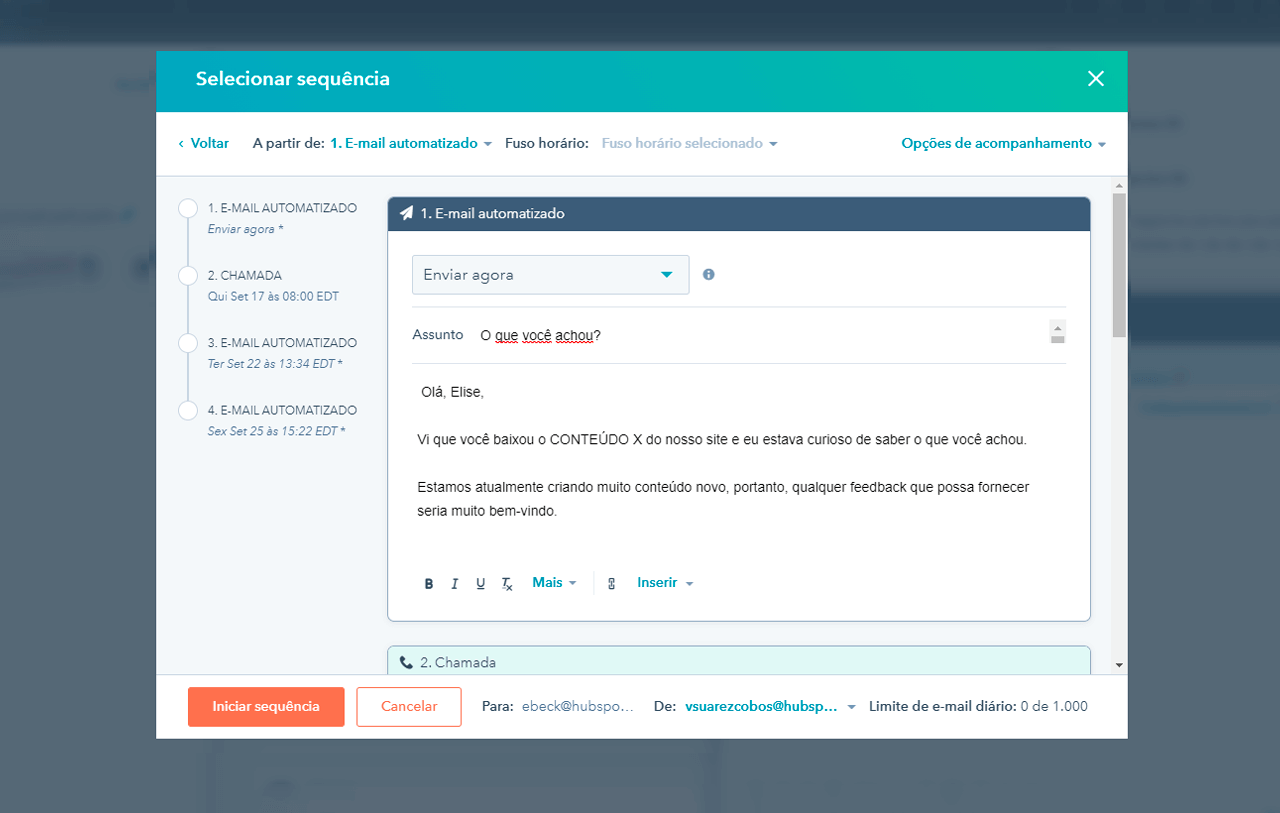1280x813 pixels.
Task: Open the Enviar agora dropdown
Action: [x=550, y=275]
